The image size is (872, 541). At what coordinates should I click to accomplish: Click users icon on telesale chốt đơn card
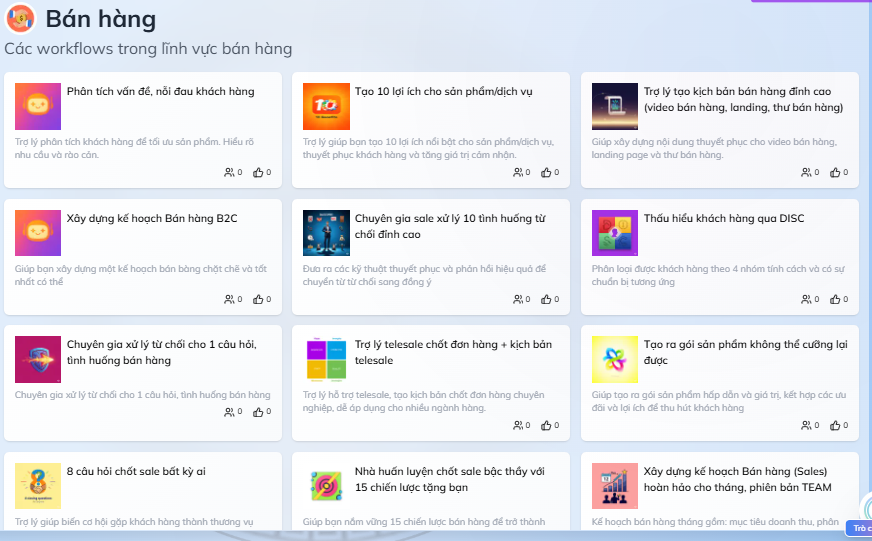[518, 425]
